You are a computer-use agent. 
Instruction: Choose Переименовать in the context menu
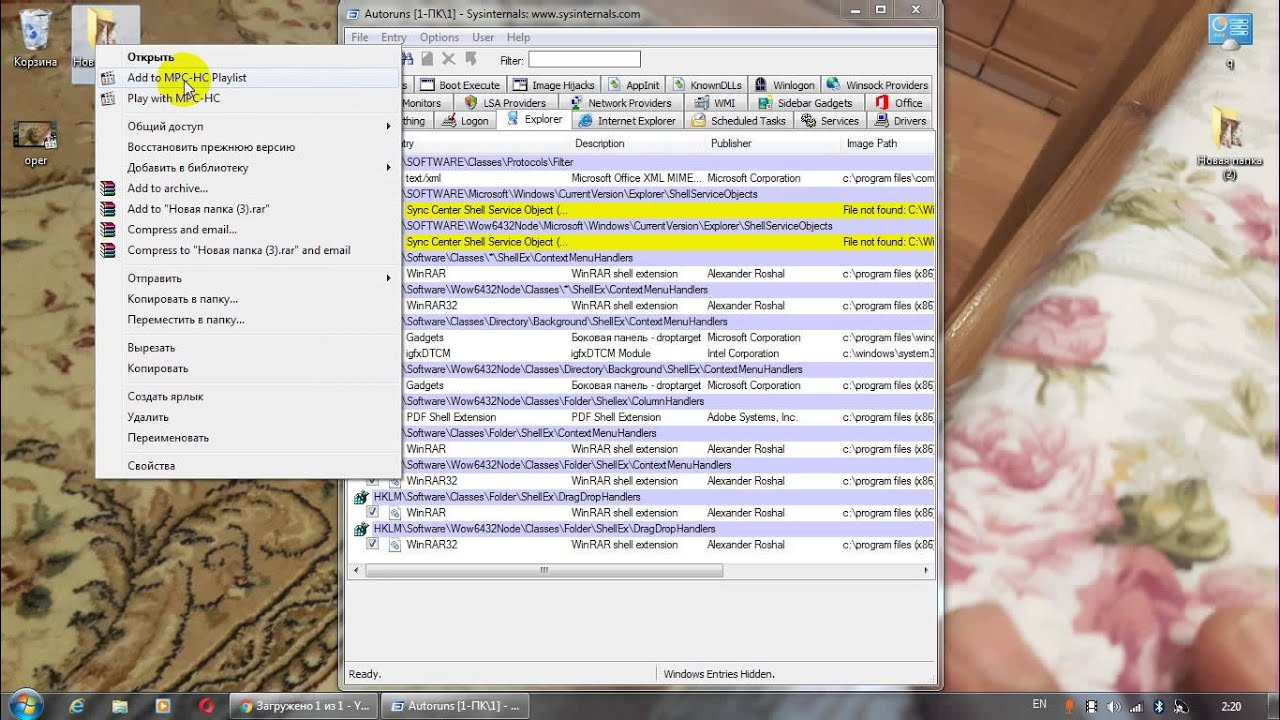248,438
